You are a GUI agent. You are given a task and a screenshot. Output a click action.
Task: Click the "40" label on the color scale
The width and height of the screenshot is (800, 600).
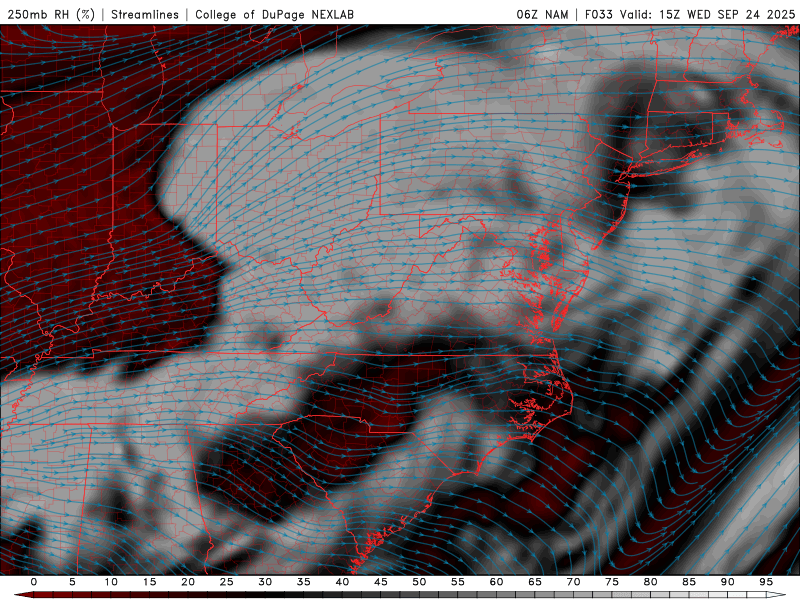[x=342, y=582]
